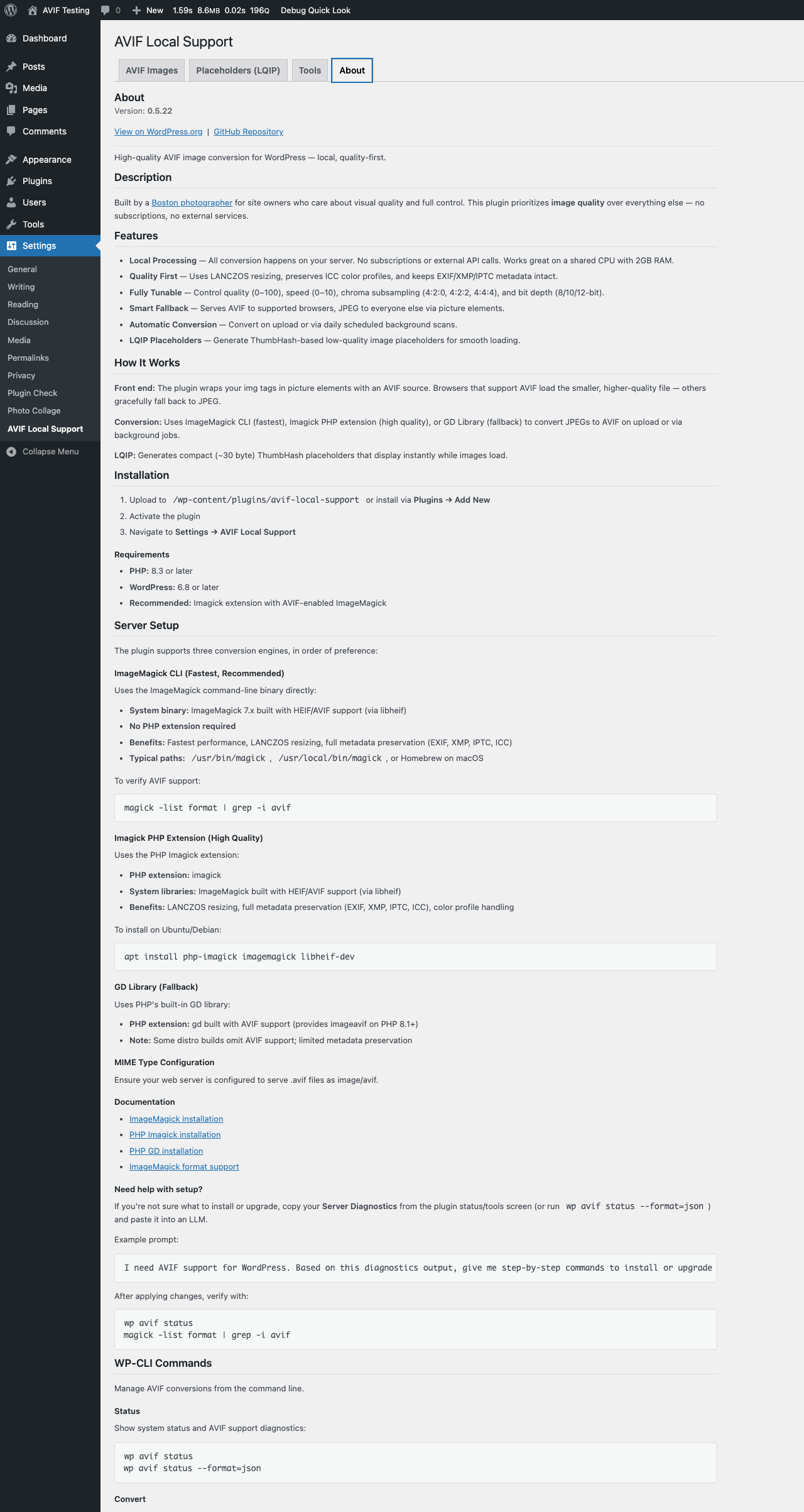804x1512 pixels.
Task: Select the Tools tab in plugin settings
Action: pyautogui.click(x=310, y=70)
